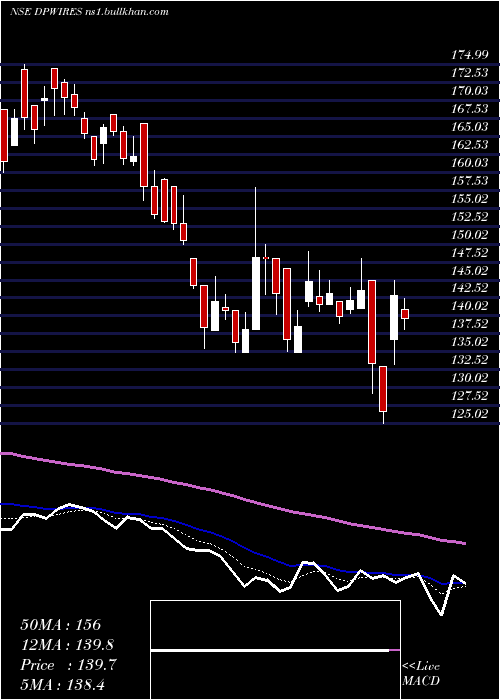
Task: Click the 132.52 price axis label
Action: [470, 360]
